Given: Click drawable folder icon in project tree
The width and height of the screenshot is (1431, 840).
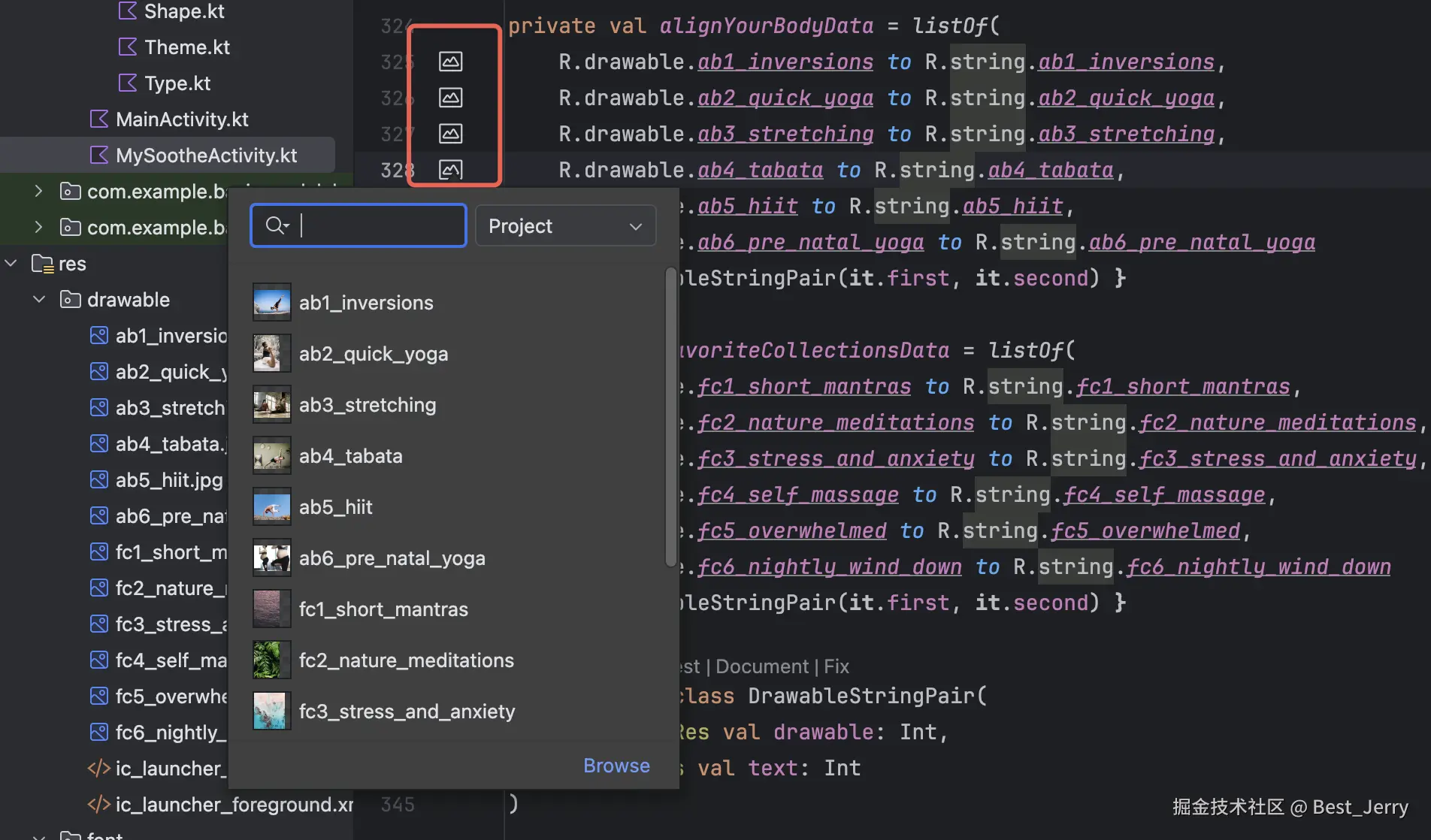Looking at the screenshot, I should [x=71, y=300].
